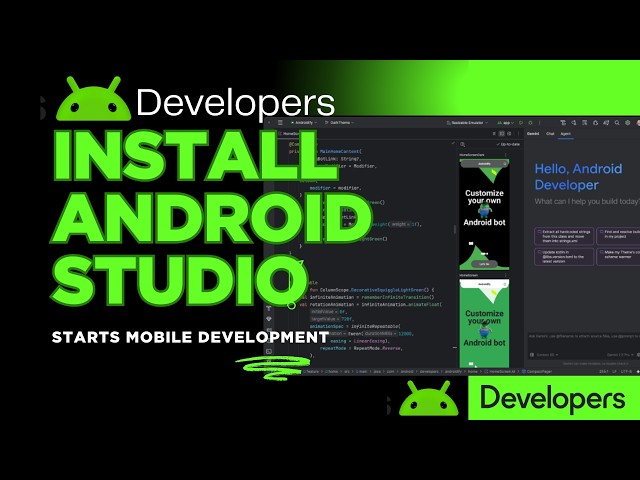Screen dimensions: 640x480
Task: Select the Extract all hardcoded strings suggestion
Action: pyautogui.click(x=564, y=236)
